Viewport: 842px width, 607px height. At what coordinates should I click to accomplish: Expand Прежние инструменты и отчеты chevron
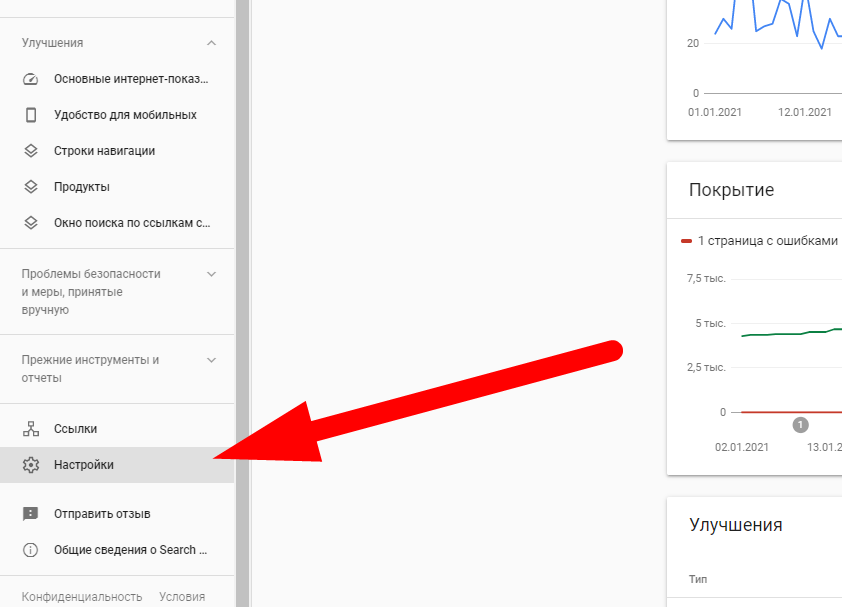212,360
